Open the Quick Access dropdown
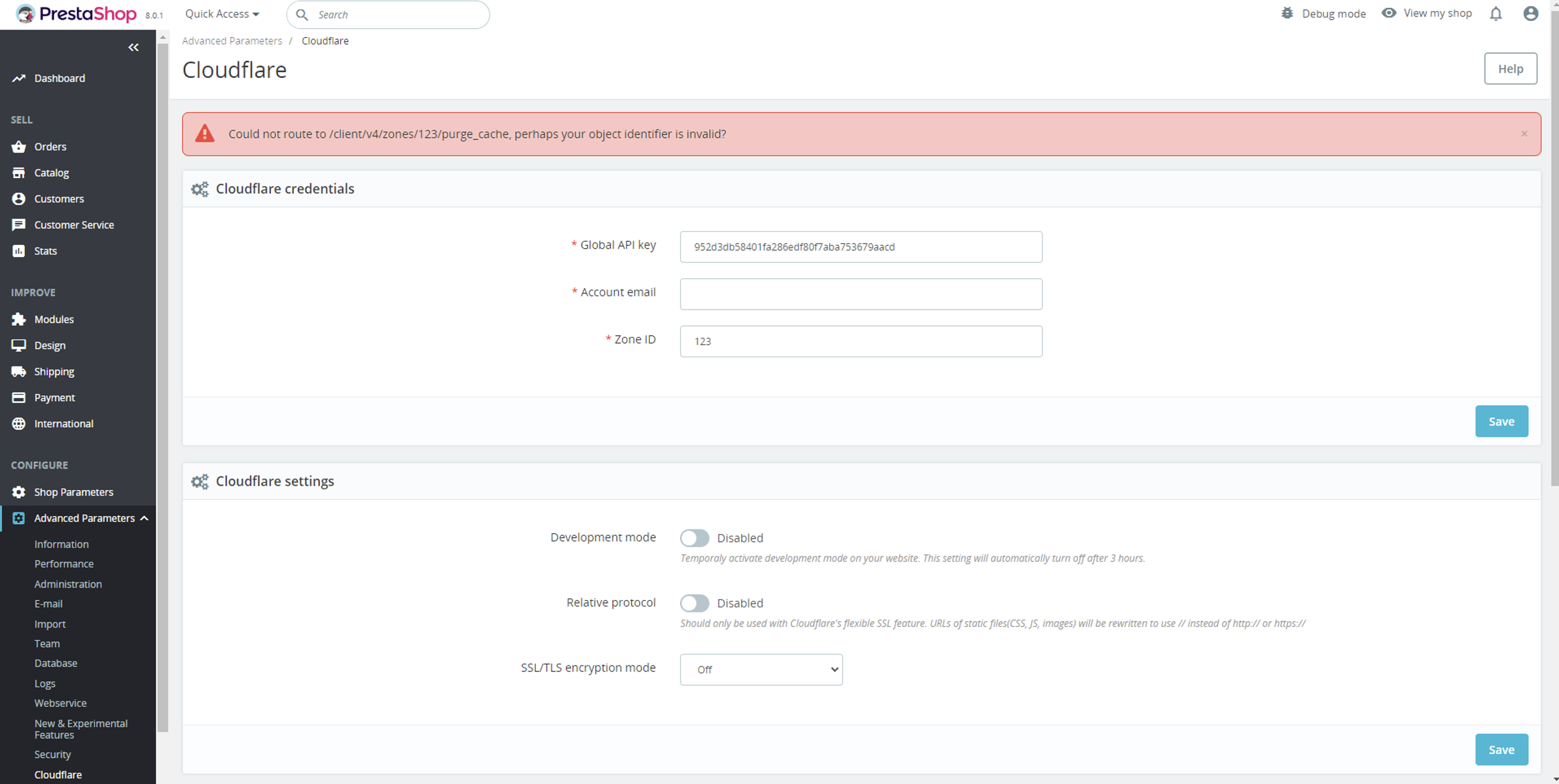Image resolution: width=1559 pixels, height=784 pixels. pyautogui.click(x=222, y=14)
